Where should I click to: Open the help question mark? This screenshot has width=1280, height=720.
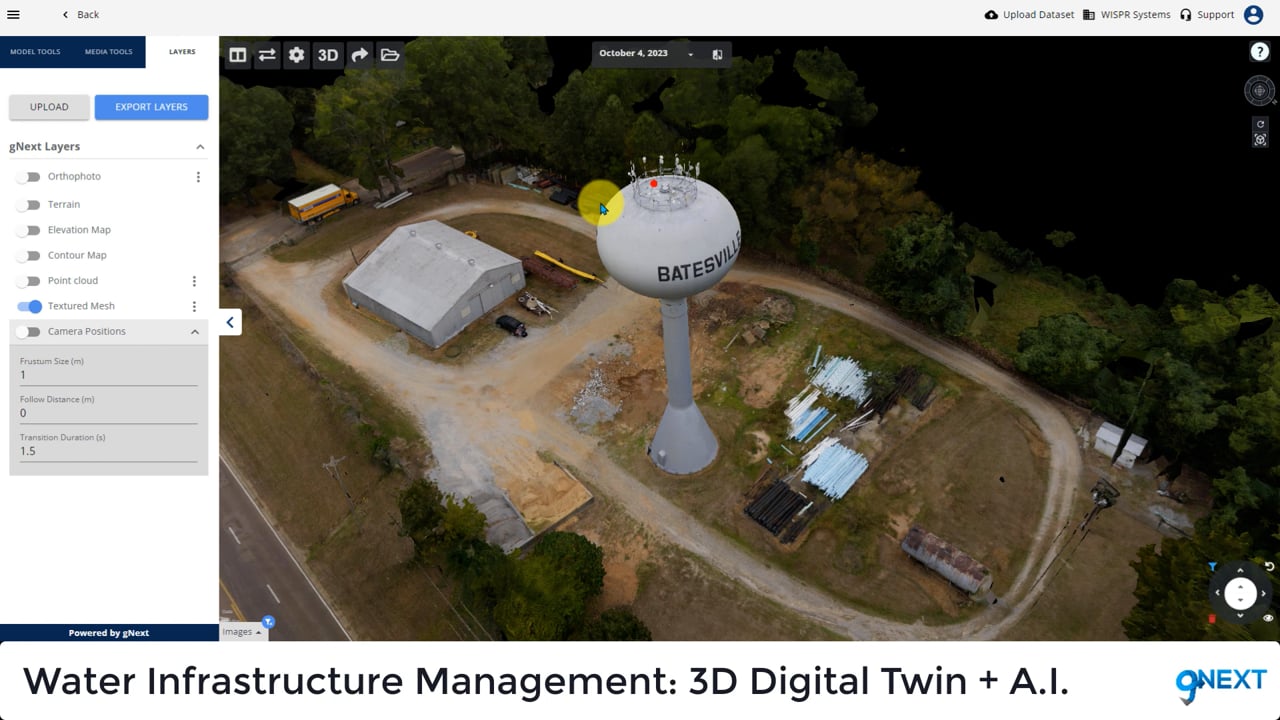coord(1259,52)
